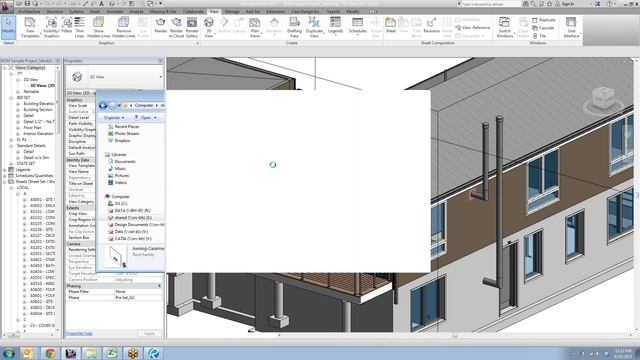Collapse Sheets node in project browser
Screen dimensions: 640x360
[4, 182]
